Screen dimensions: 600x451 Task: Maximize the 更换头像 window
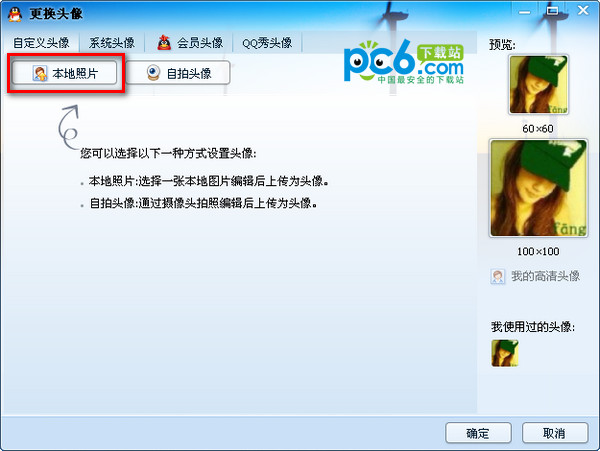tap(553, 11)
